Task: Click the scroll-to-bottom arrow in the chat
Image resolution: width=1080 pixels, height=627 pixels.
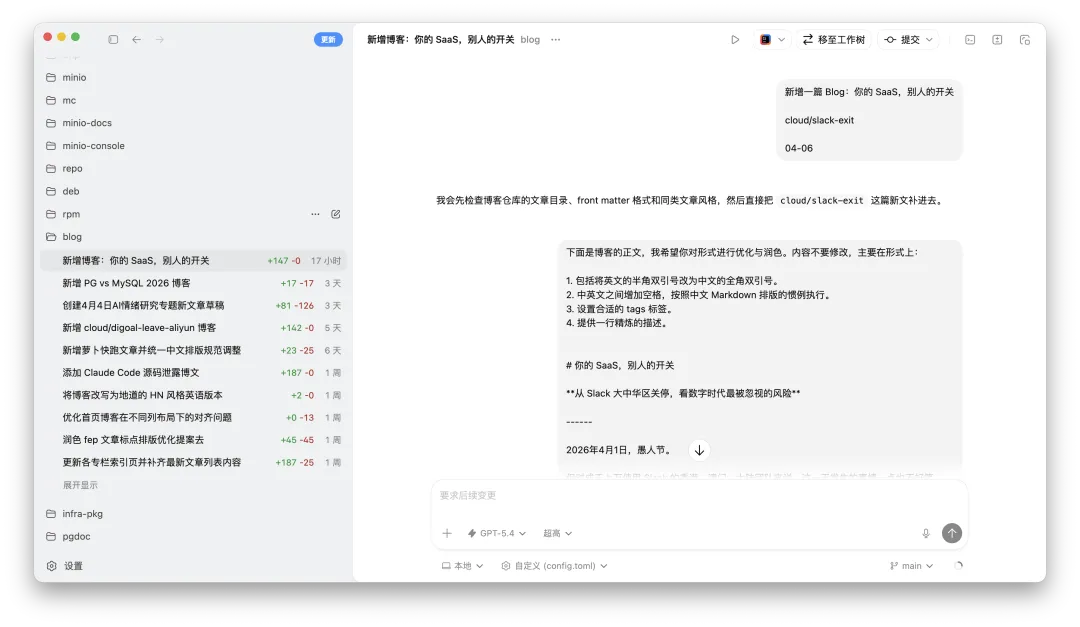Action: [699, 450]
